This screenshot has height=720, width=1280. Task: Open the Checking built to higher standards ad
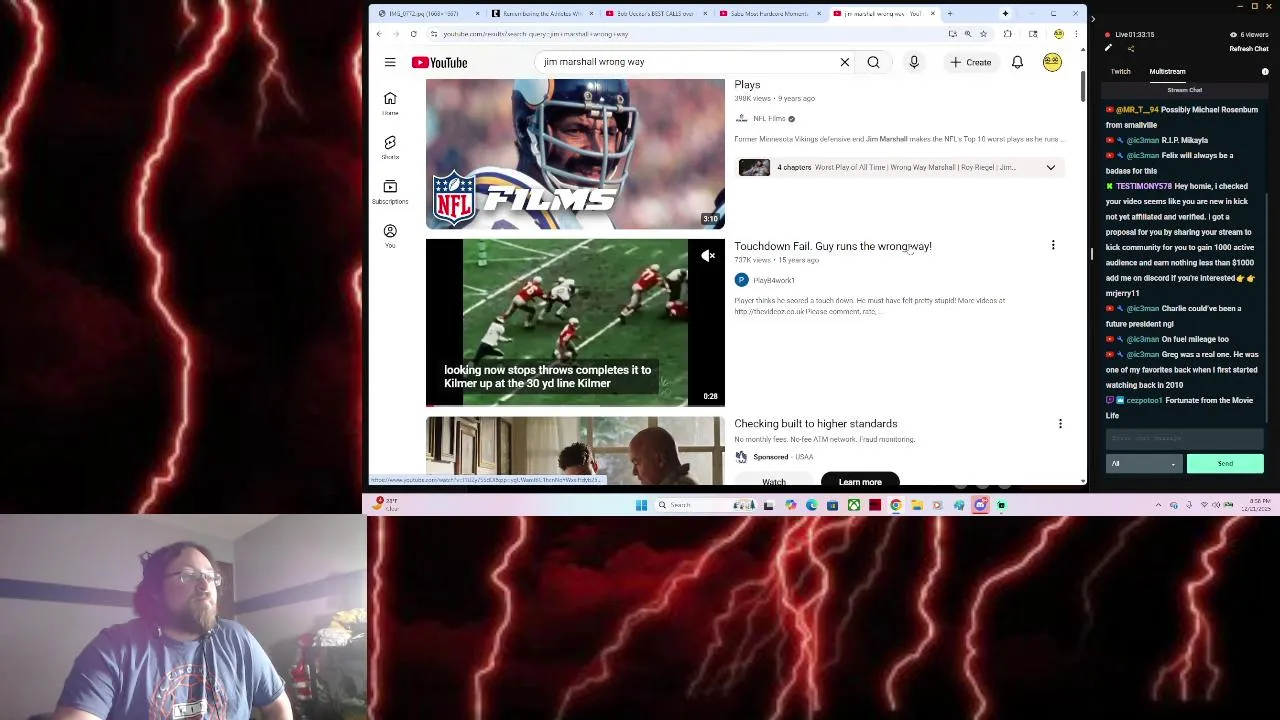click(816, 424)
